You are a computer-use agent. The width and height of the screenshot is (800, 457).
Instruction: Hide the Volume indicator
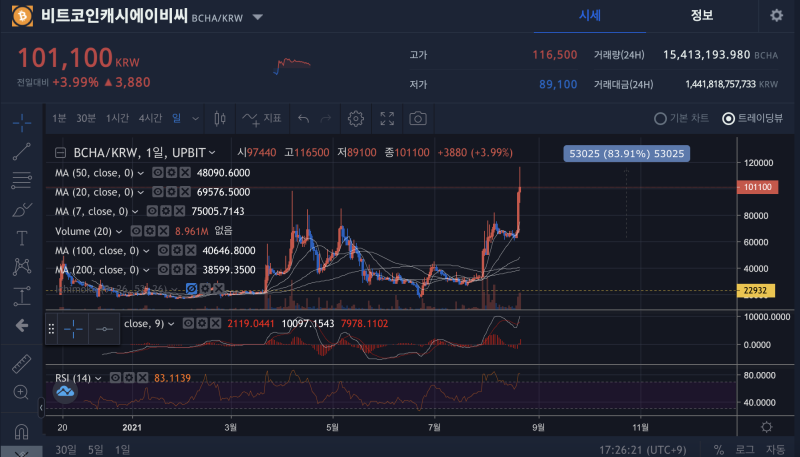[x=136, y=231]
